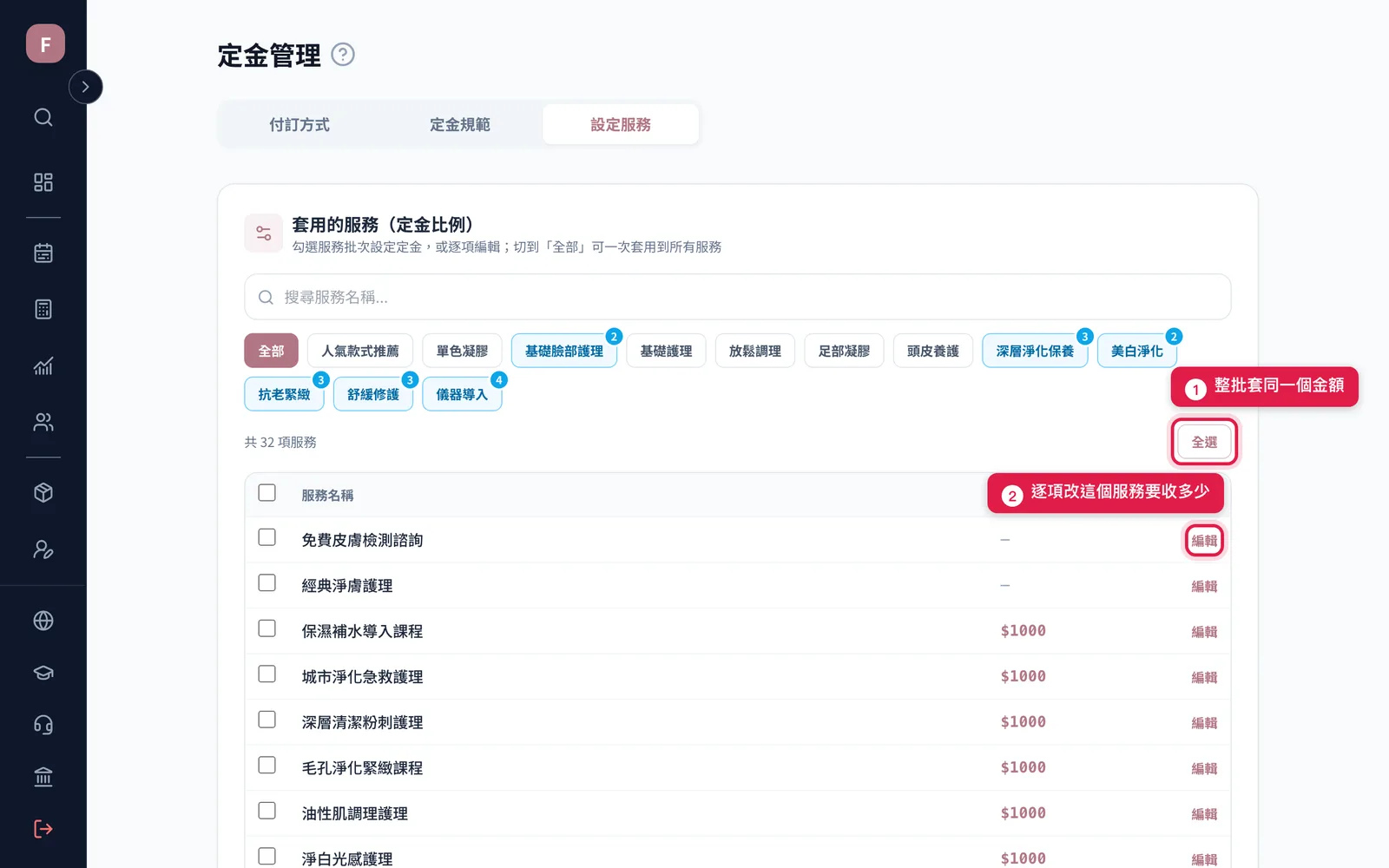Check the 深層清潔粉刺護理 checkbox
Viewport: 1389px width, 868px height.
[267, 720]
